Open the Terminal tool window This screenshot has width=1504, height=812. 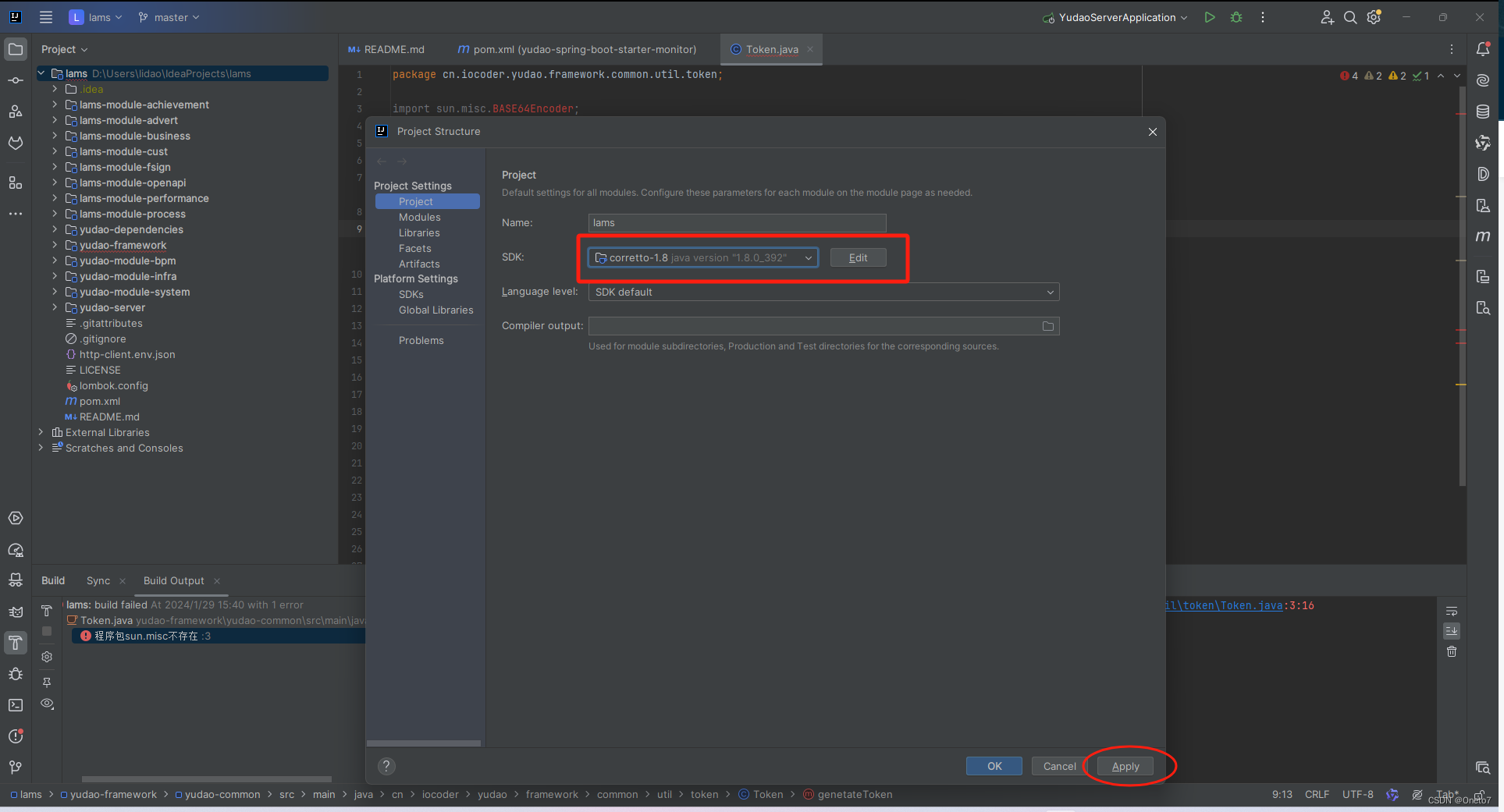pyautogui.click(x=16, y=705)
